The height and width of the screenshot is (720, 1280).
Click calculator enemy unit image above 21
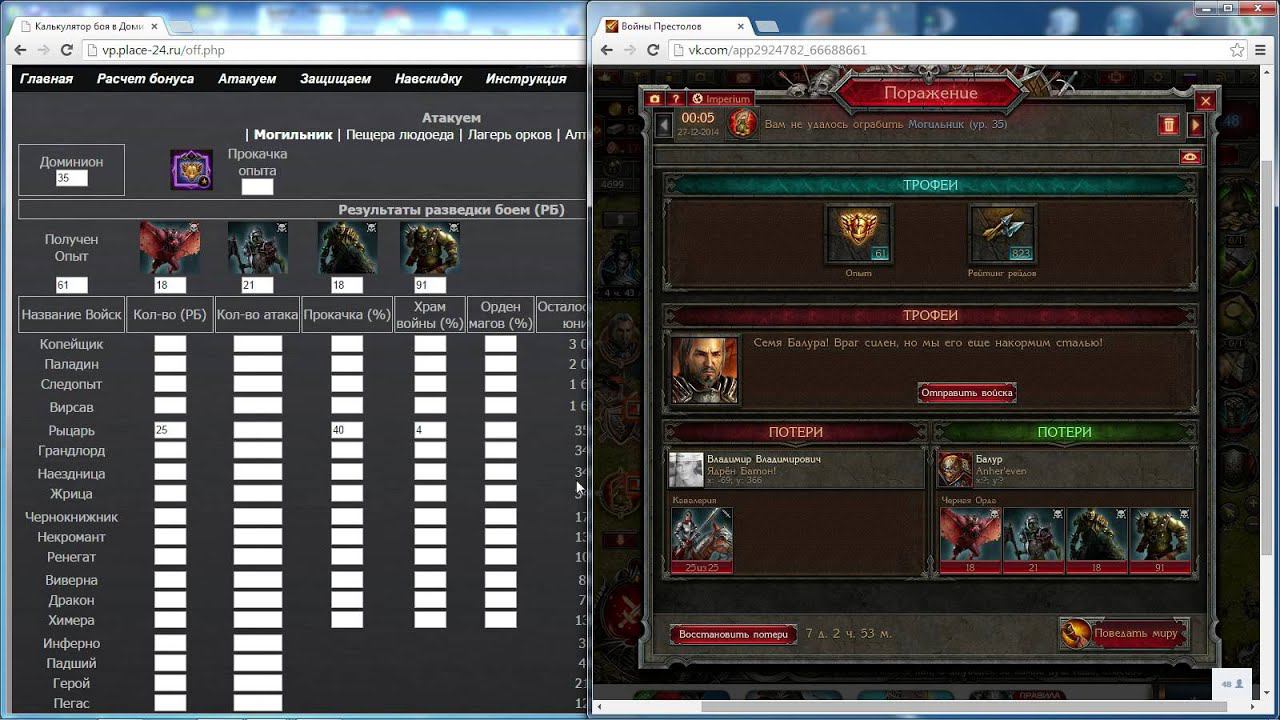(x=257, y=248)
